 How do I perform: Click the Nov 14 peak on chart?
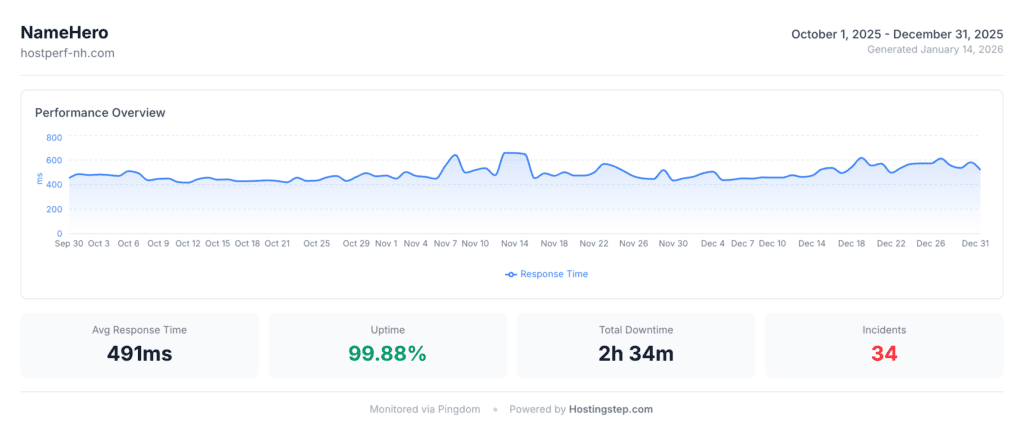point(513,153)
